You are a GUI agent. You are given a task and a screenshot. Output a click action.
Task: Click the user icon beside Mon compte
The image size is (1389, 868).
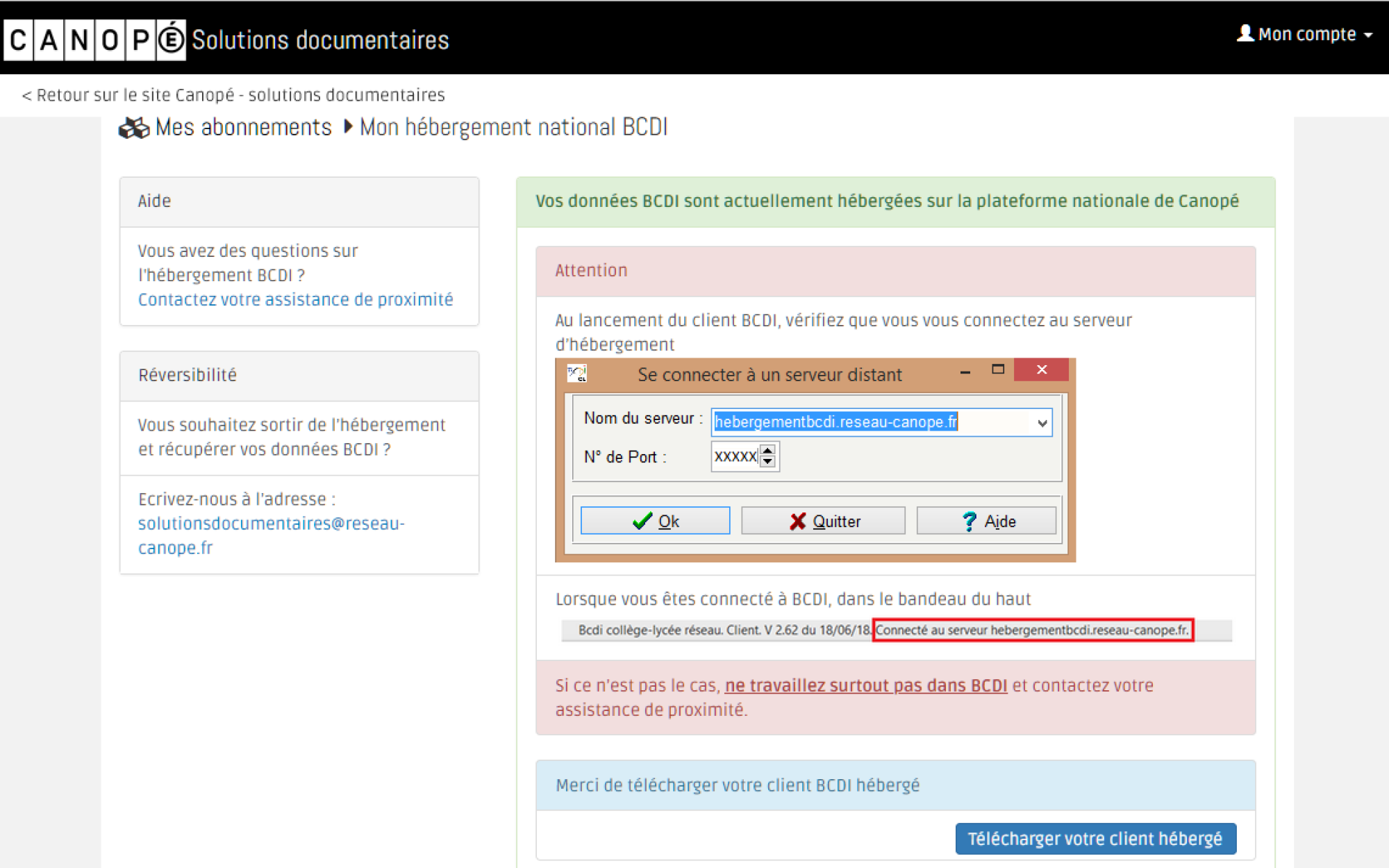coord(1245,33)
